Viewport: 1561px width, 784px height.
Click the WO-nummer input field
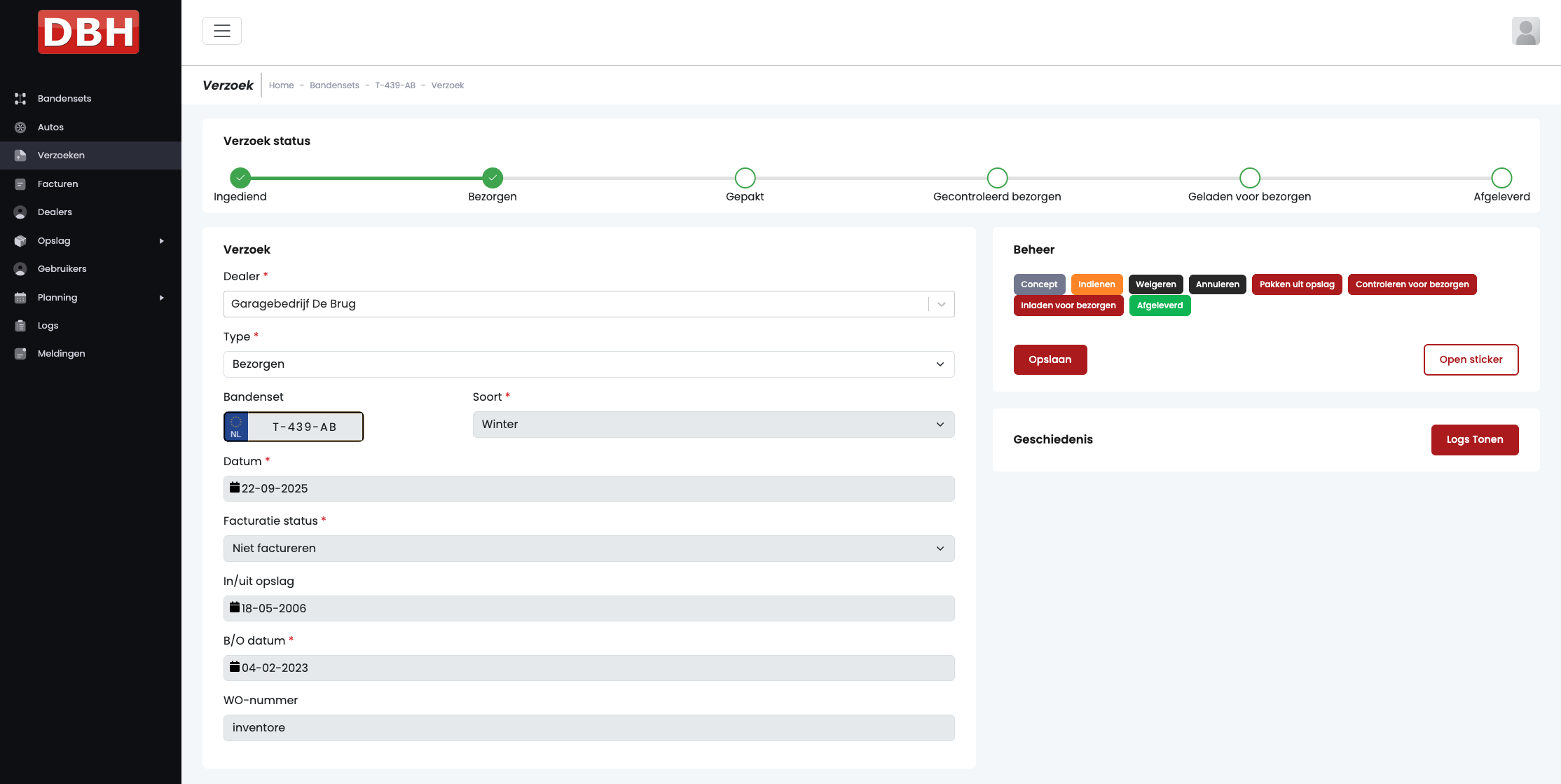[589, 728]
